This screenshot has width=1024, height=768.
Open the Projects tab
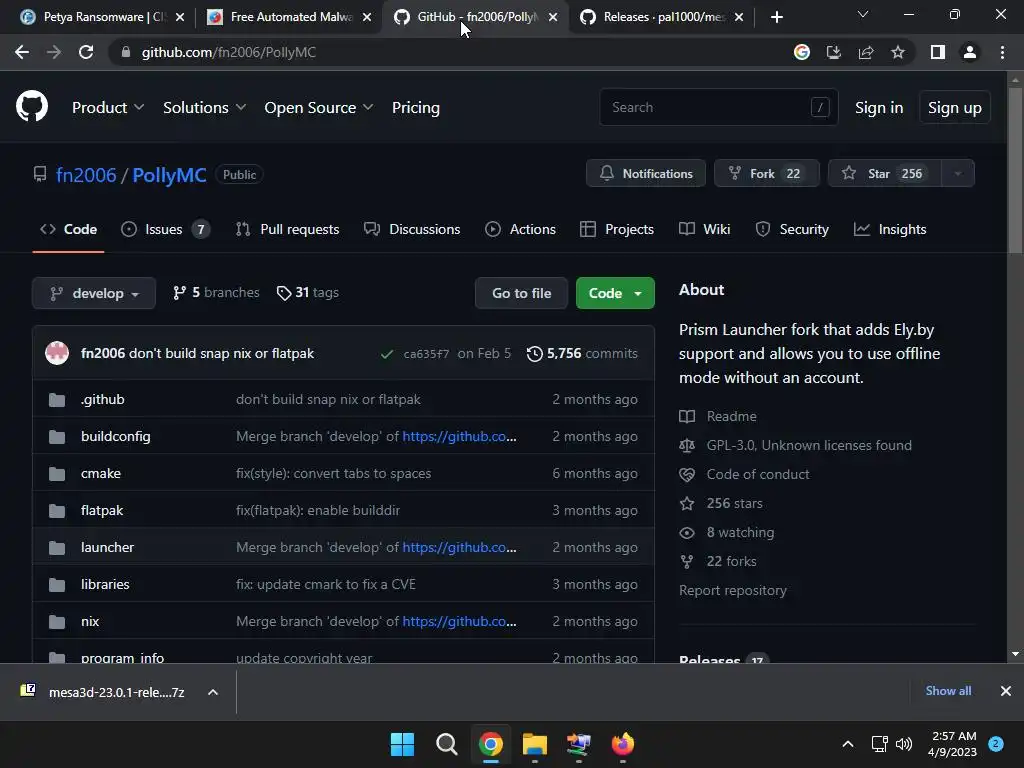[x=617, y=229]
